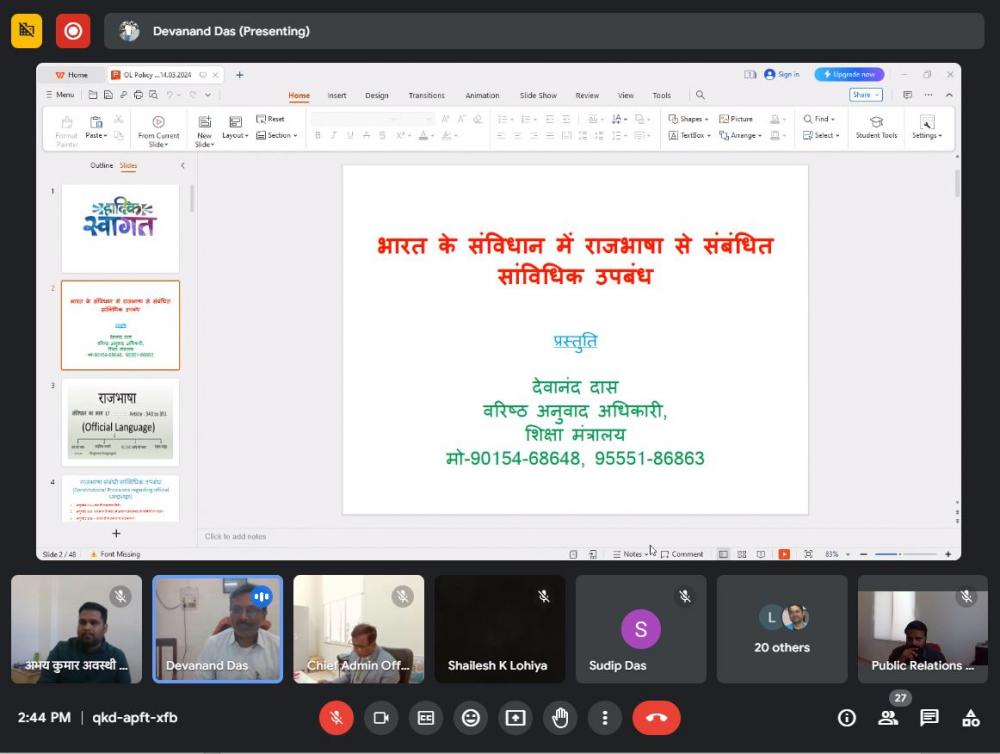Raise hand in the meeting
1000x754 pixels.
coord(560,717)
